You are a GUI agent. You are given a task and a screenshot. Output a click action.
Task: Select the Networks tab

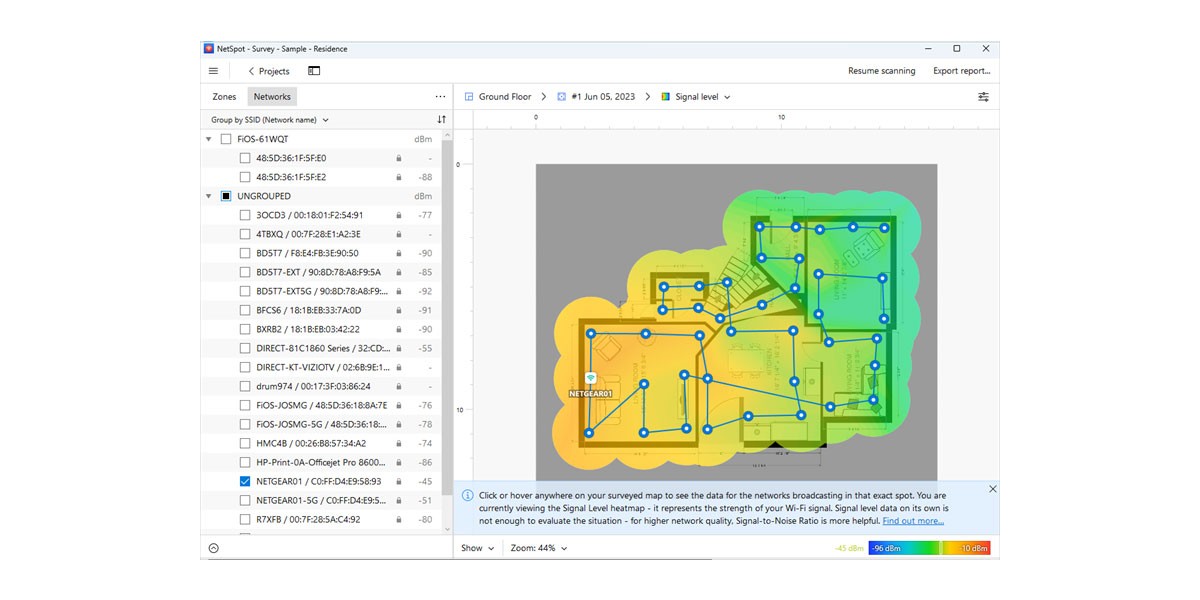[x=272, y=97]
